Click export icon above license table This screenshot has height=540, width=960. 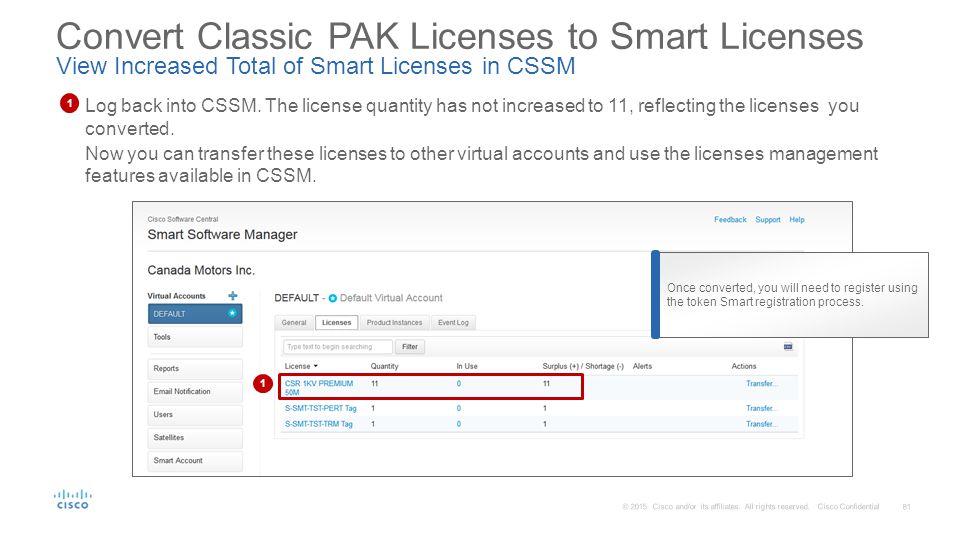[788, 347]
